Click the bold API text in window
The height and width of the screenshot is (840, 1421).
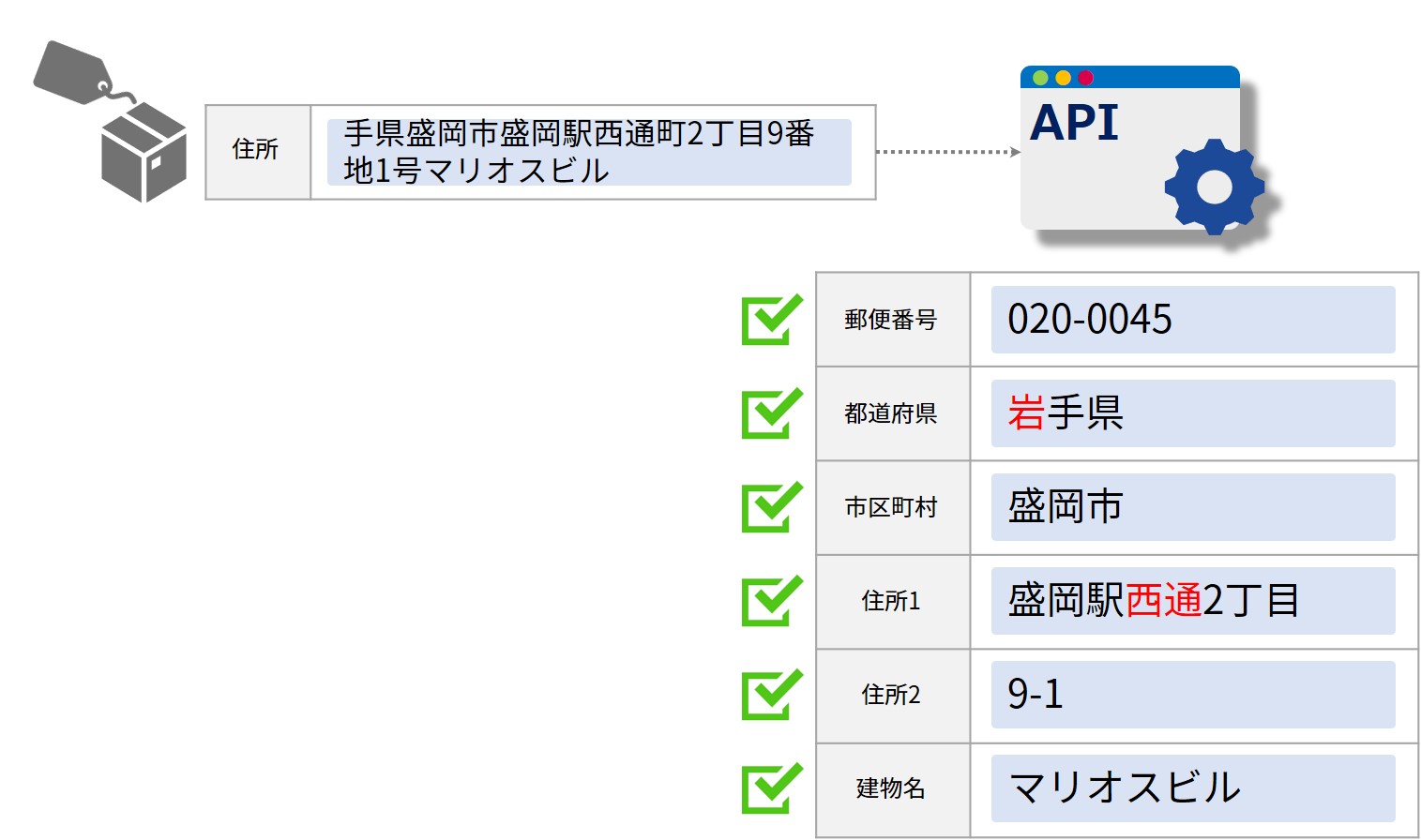point(1074,122)
